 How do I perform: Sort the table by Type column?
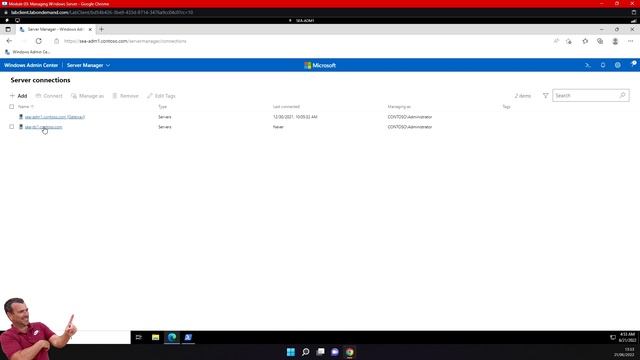pyautogui.click(x=162, y=107)
